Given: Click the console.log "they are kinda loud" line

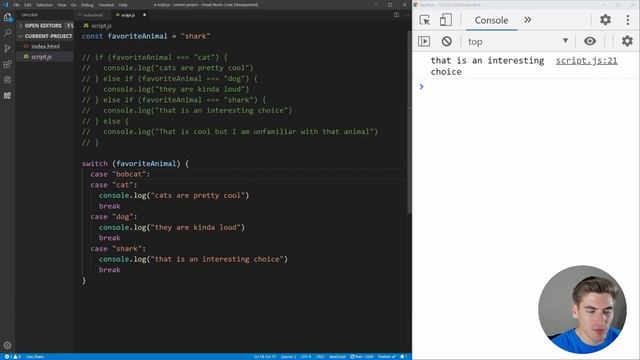Looking at the screenshot, I should tap(172, 227).
